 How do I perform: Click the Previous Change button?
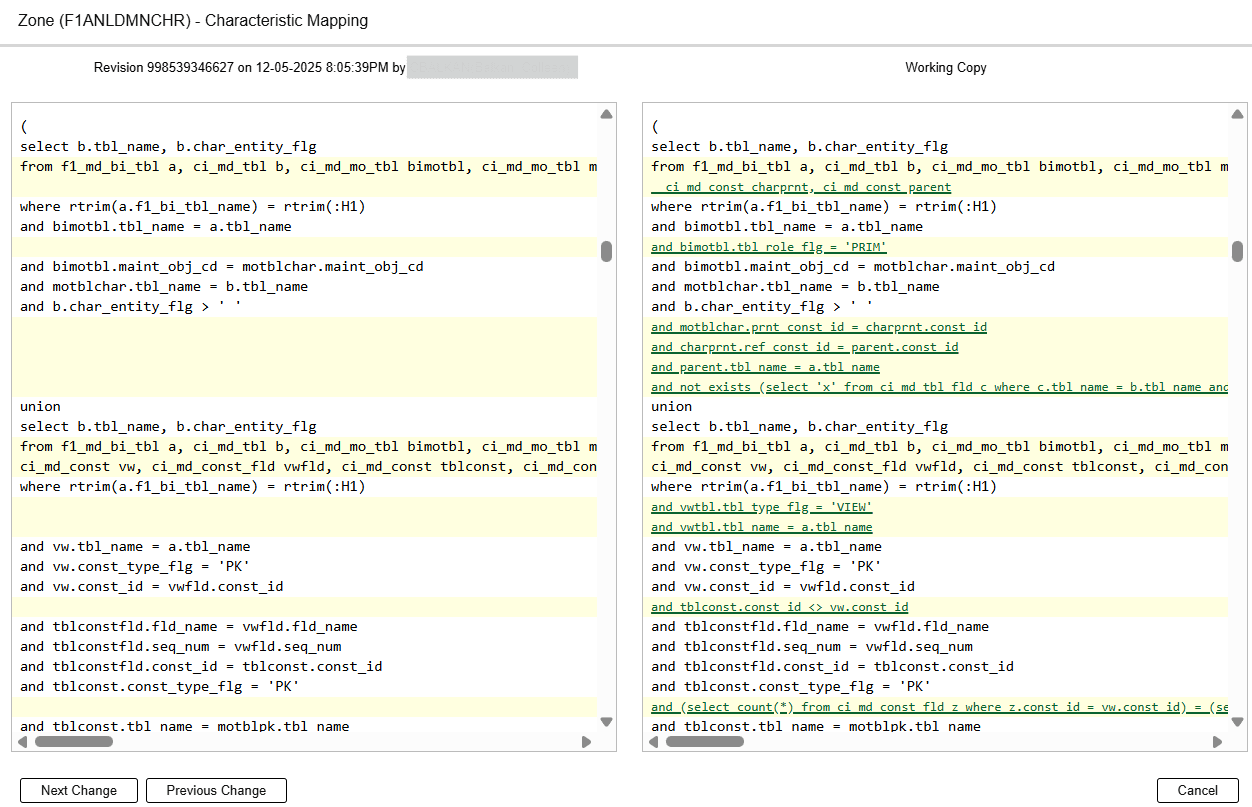[216, 790]
